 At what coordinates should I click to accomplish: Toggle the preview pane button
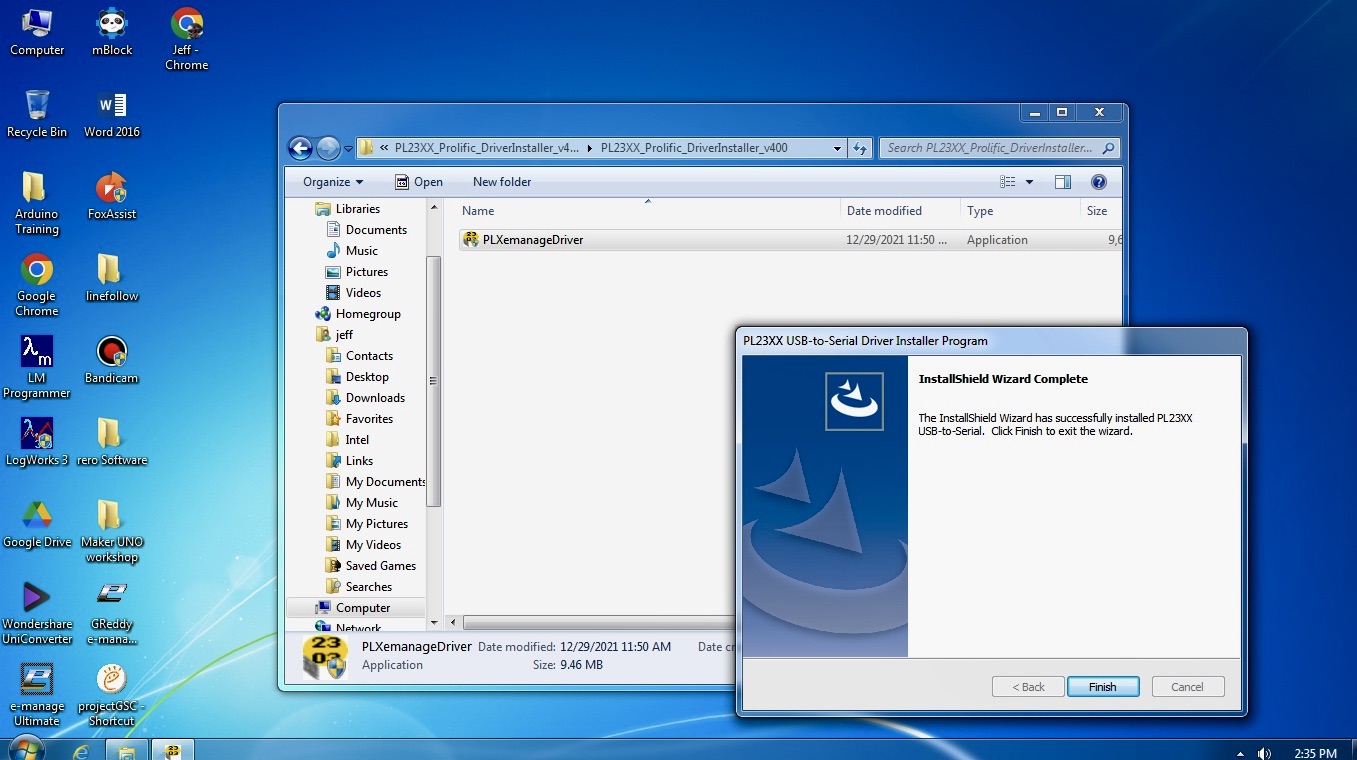pyautogui.click(x=1062, y=182)
